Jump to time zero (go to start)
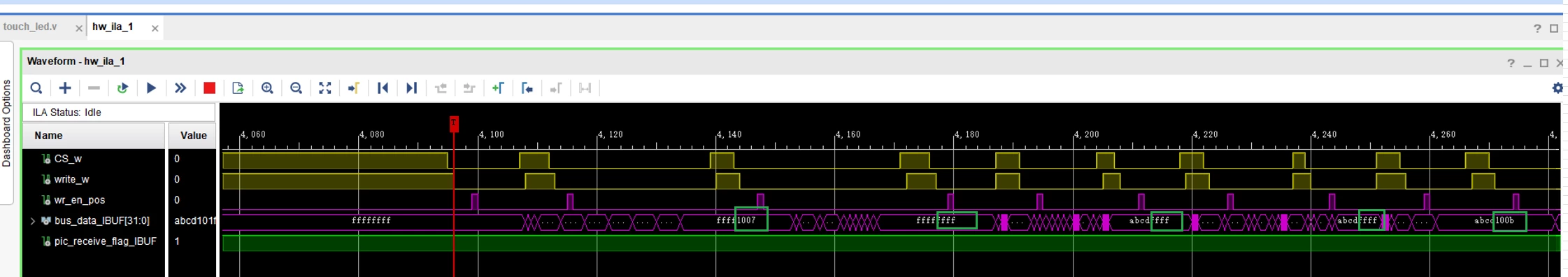The image size is (1568, 277). pyautogui.click(x=383, y=88)
